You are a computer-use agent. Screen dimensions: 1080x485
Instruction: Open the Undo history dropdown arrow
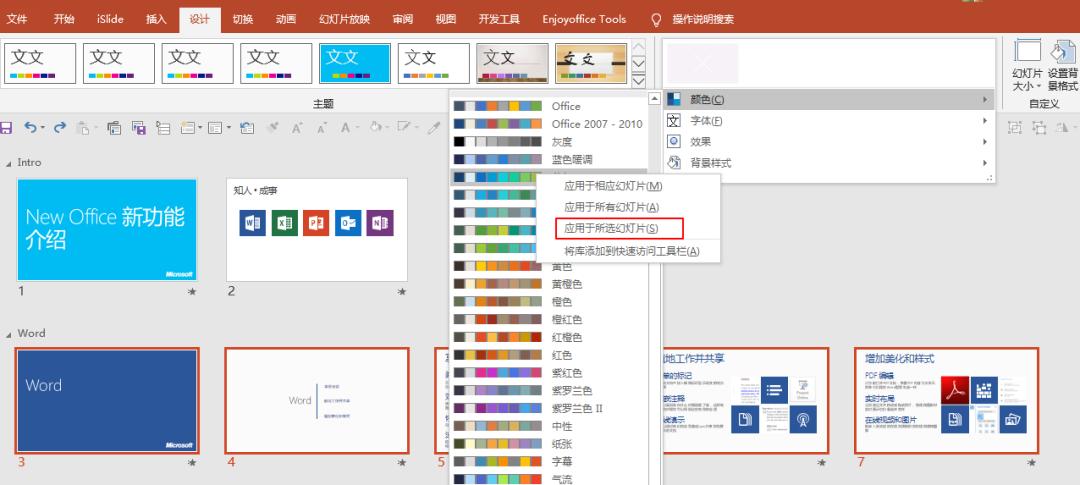click(x=43, y=127)
